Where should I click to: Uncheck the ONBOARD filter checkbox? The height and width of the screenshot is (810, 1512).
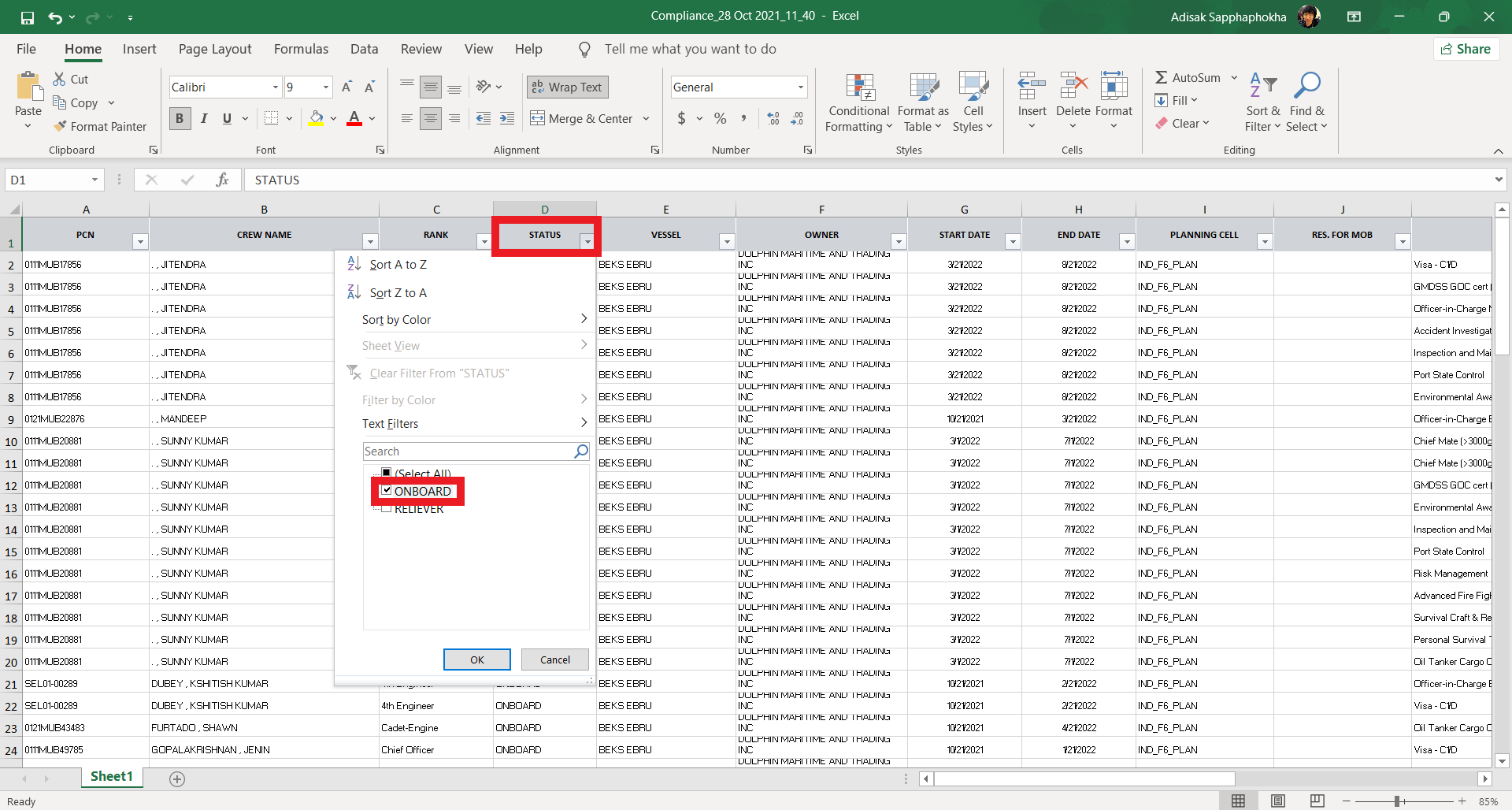pyautogui.click(x=387, y=490)
